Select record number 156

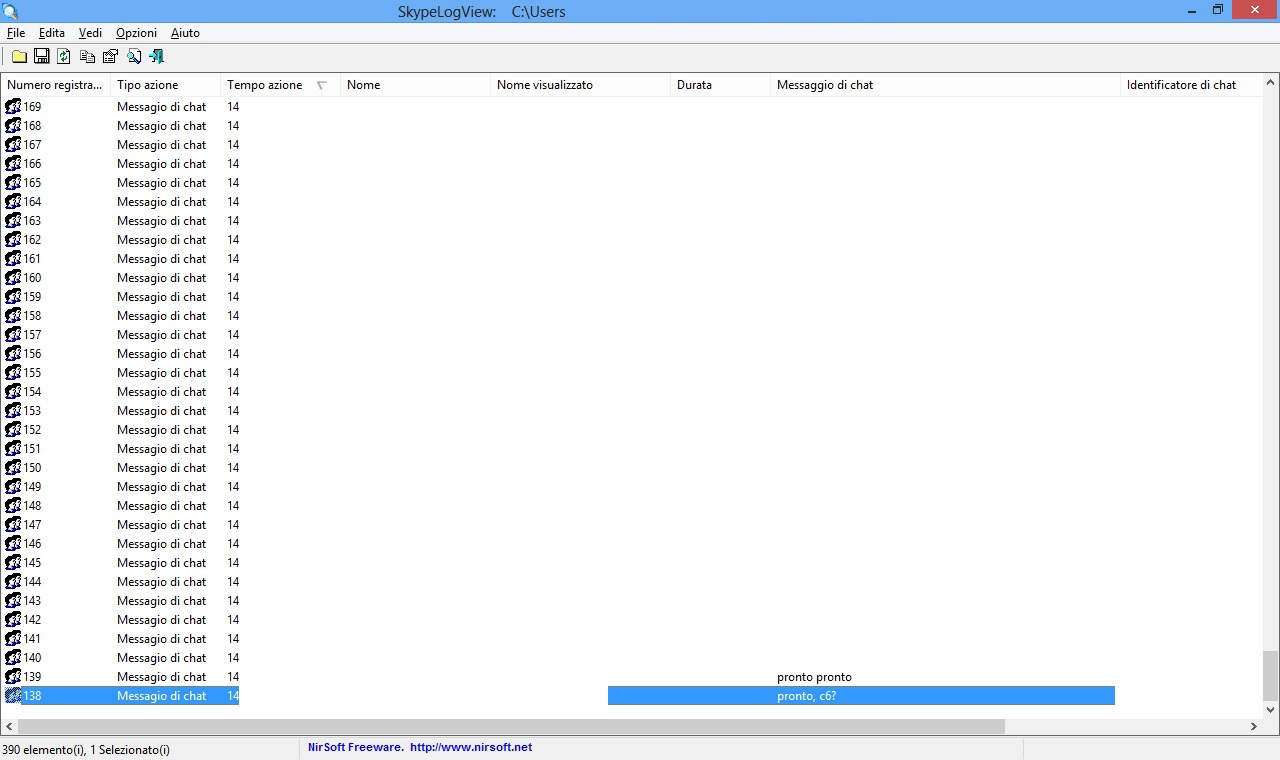[32, 353]
